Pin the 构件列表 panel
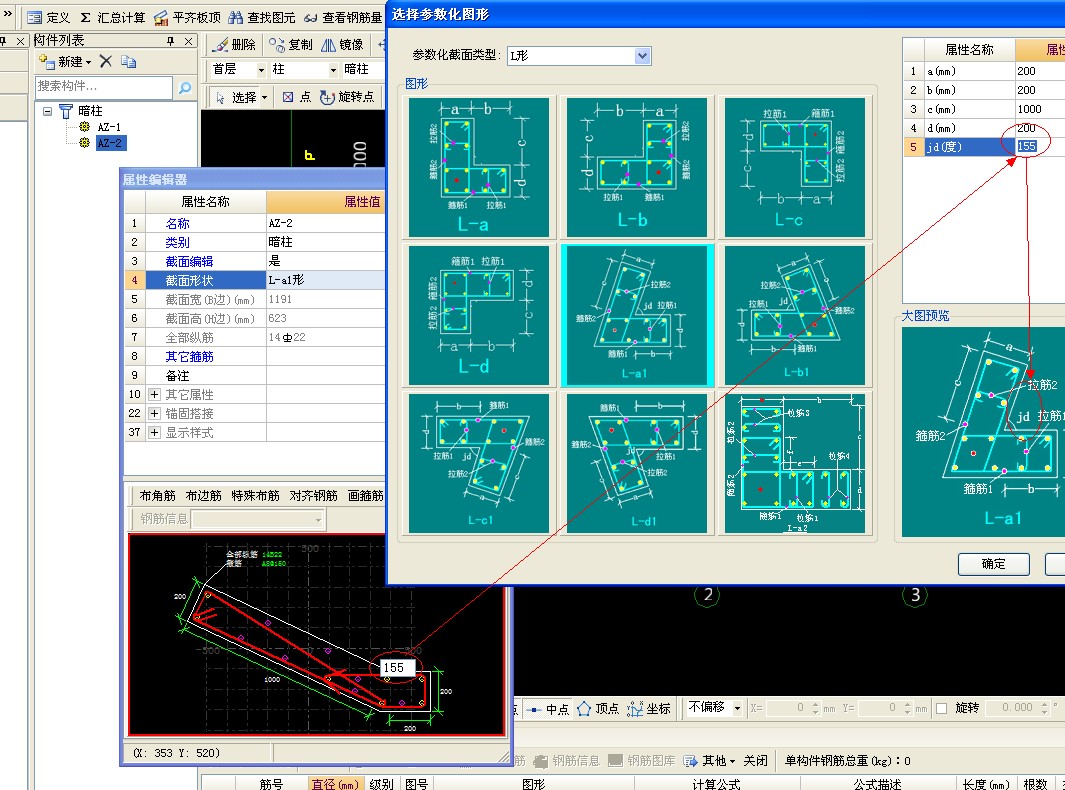 (x=170, y=41)
